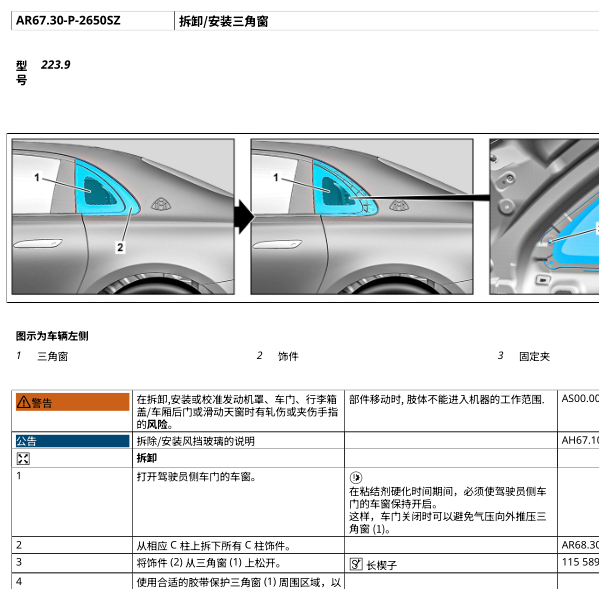Image resolution: width=599 pixels, height=589 pixels.
Task: Click the title 拆卸/安装三角窗
Action: [223, 21]
